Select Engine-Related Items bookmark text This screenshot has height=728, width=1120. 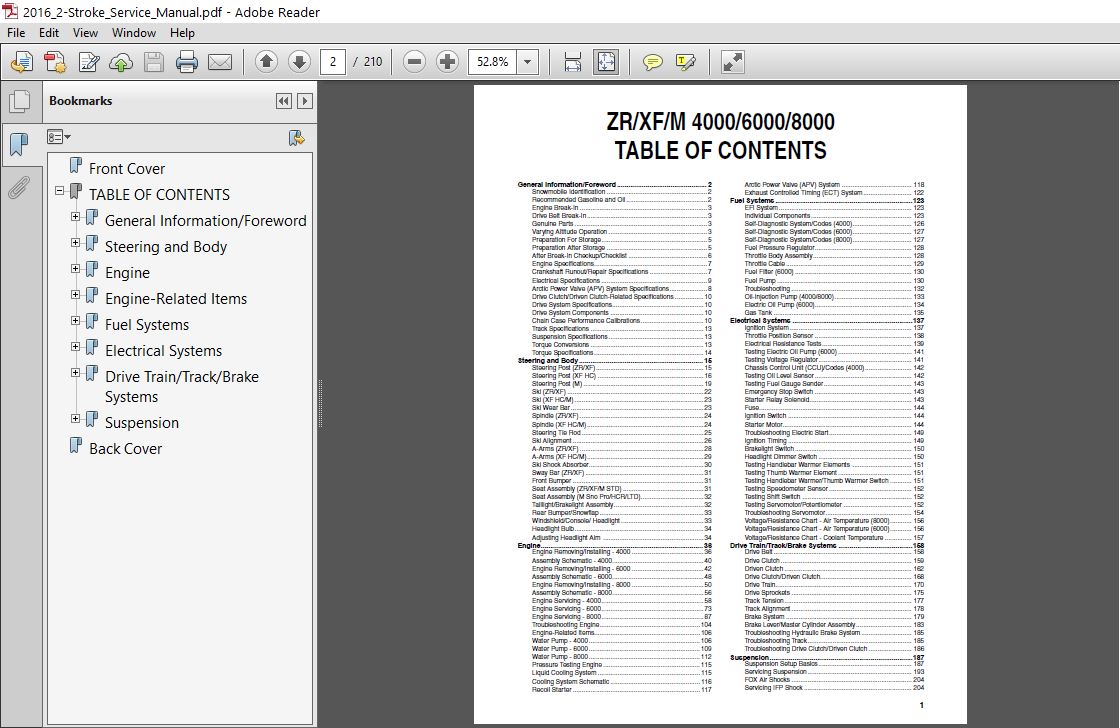point(176,299)
